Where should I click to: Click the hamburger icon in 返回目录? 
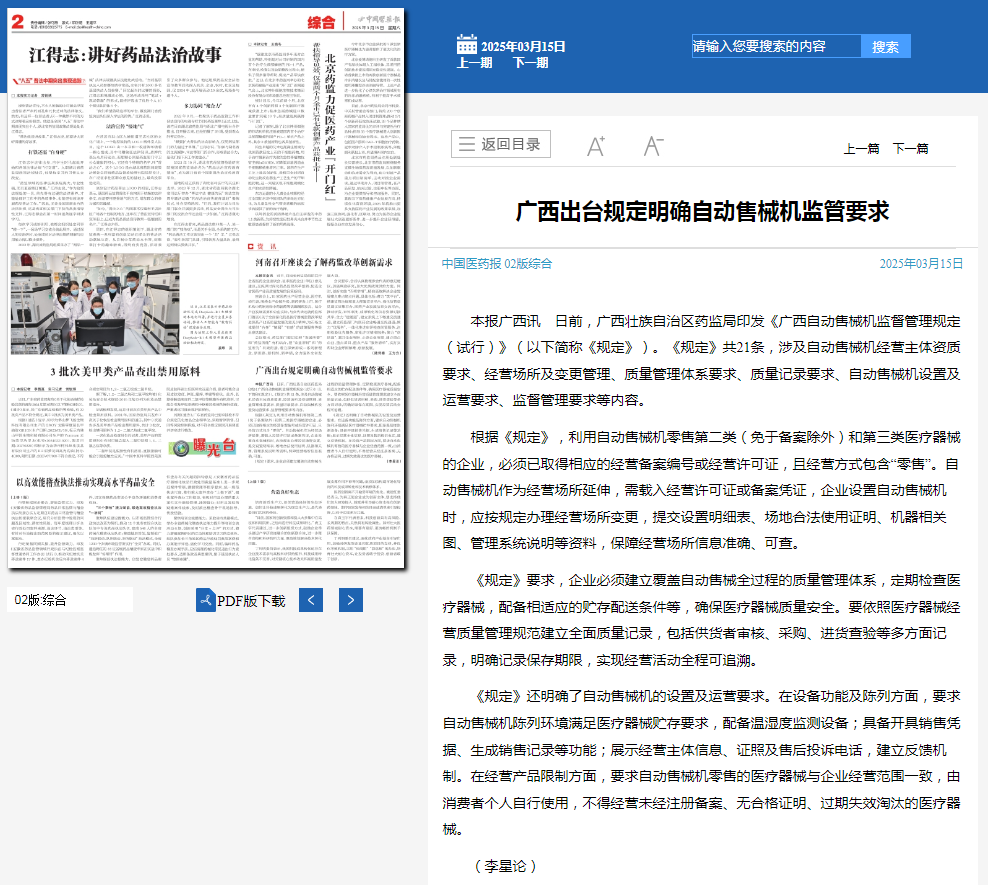(x=467, y=144)
